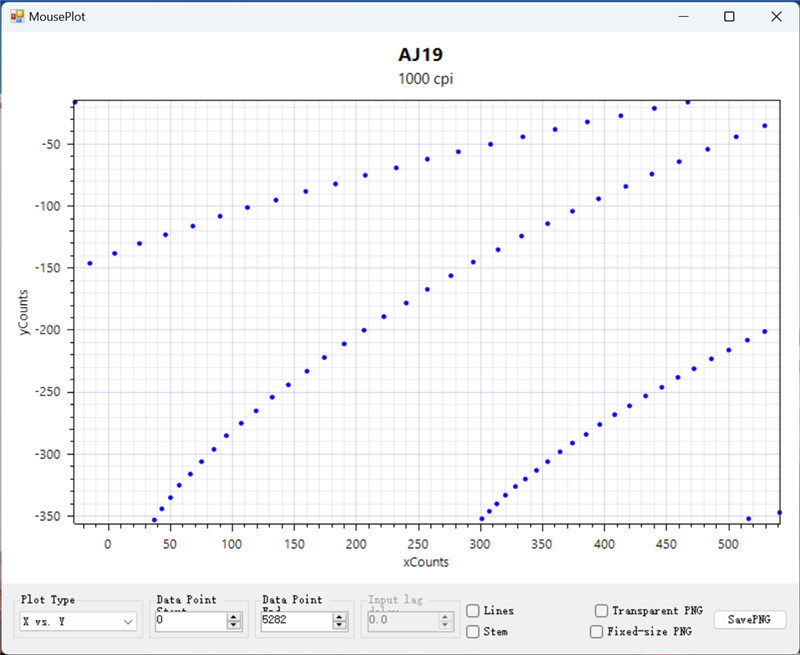The image size is (800, 655).
Task: Click the MousePlot title bar text
Action: tap(57, 17)
